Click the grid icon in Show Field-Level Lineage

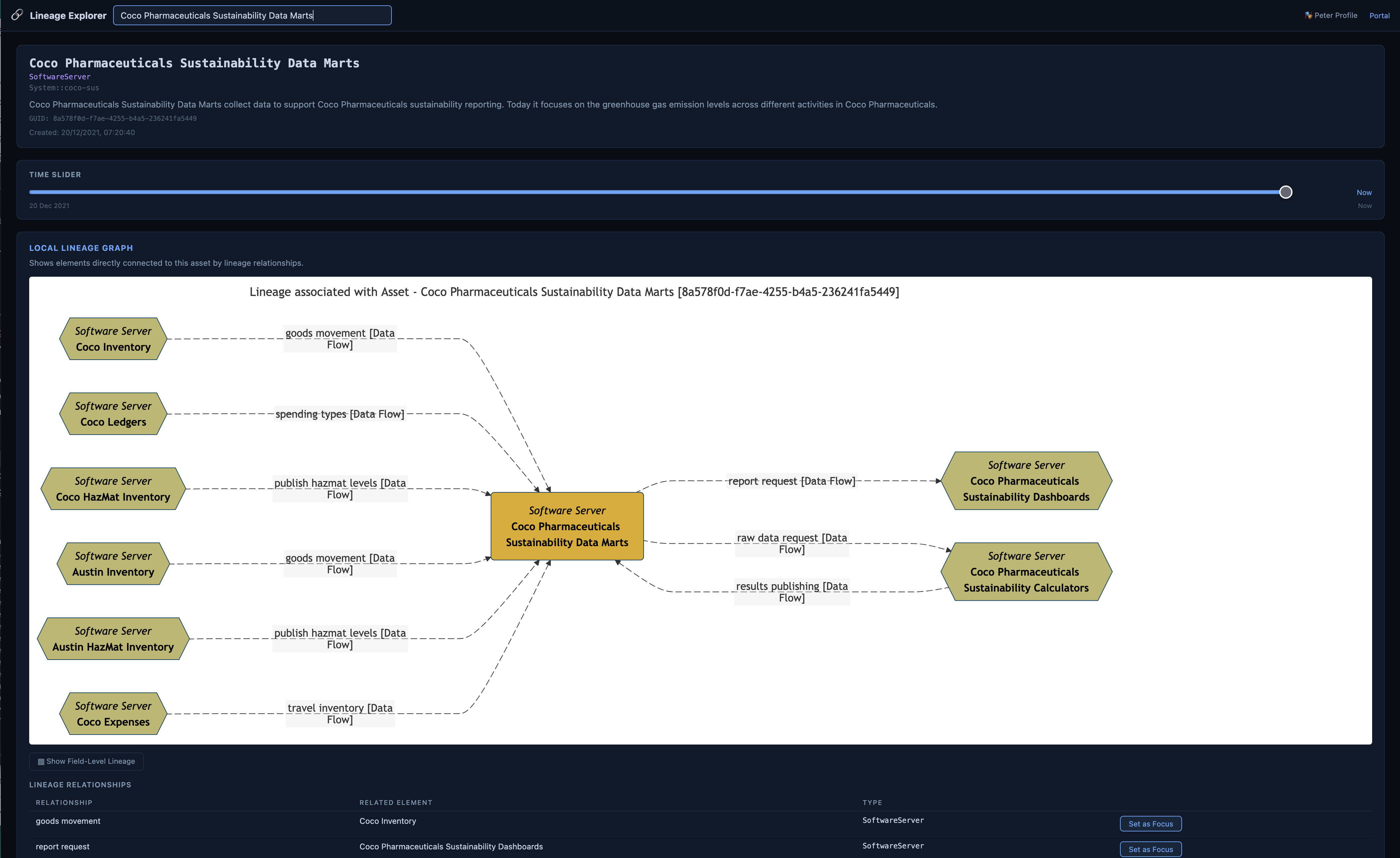[x=41, y=761]
